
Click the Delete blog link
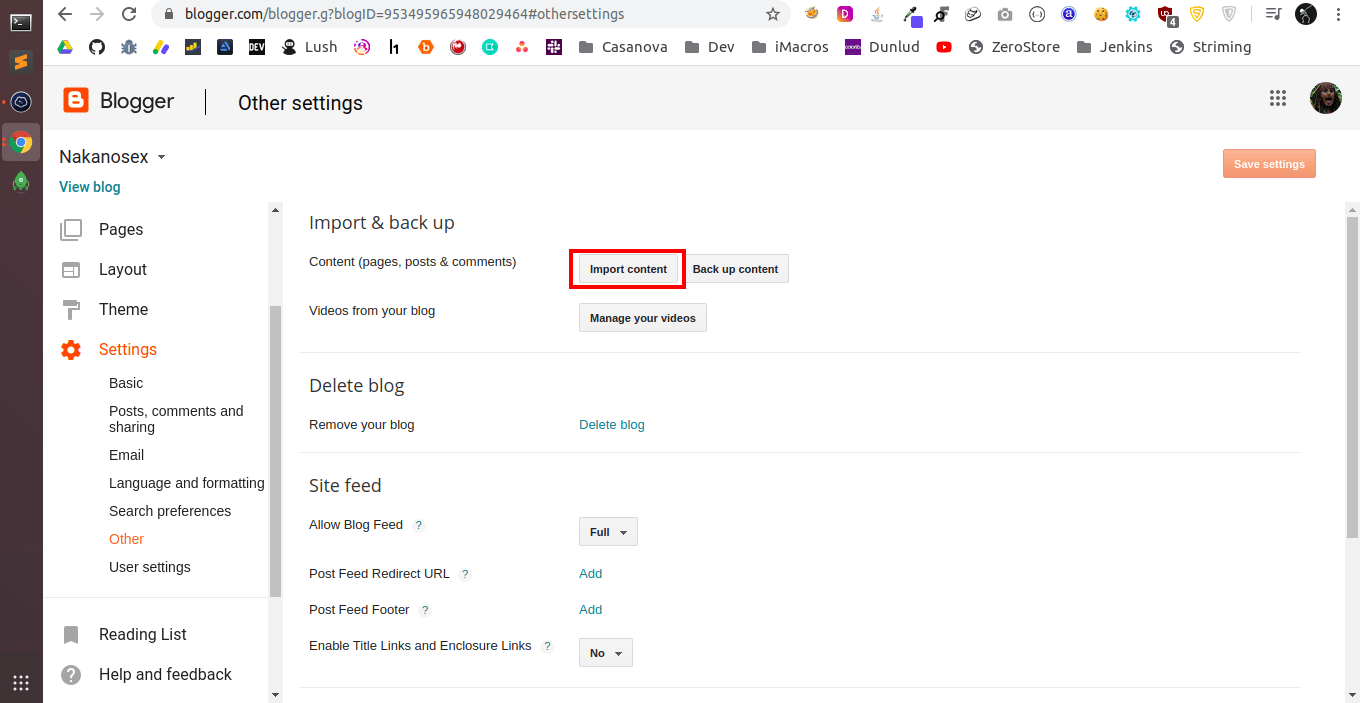[611, 424]
